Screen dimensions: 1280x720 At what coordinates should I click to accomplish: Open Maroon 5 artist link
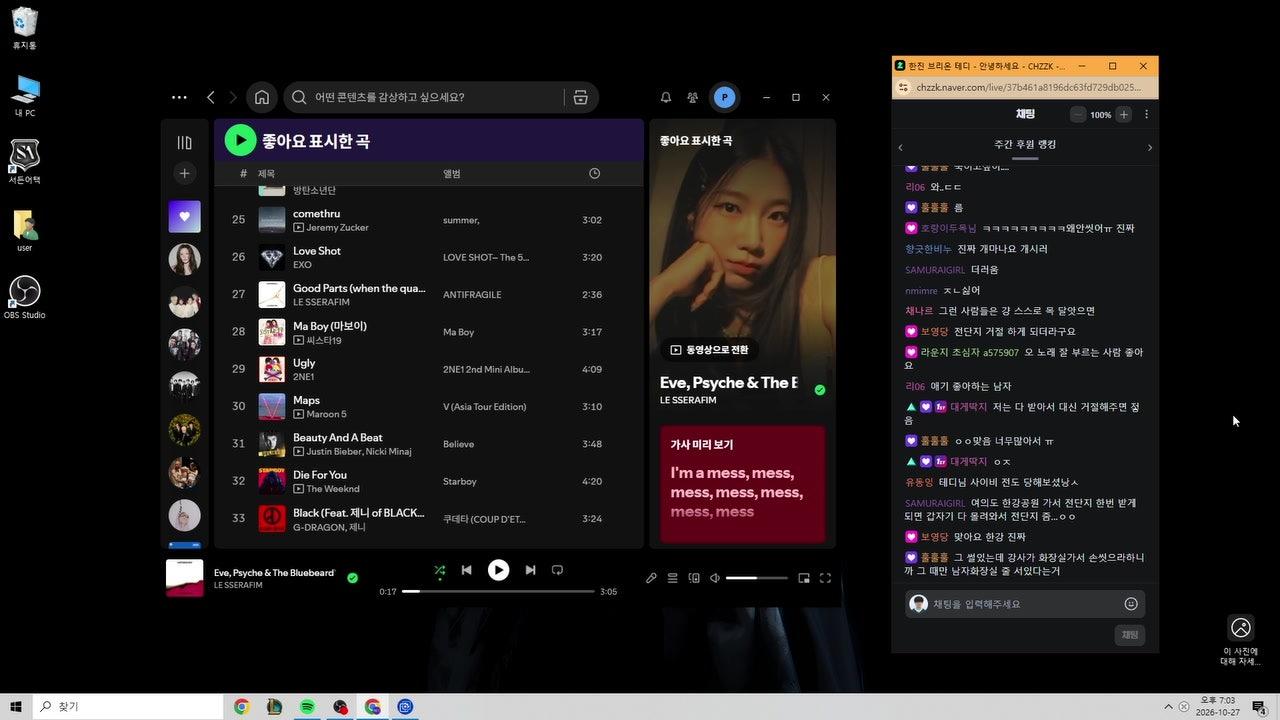tap(326, 414)
